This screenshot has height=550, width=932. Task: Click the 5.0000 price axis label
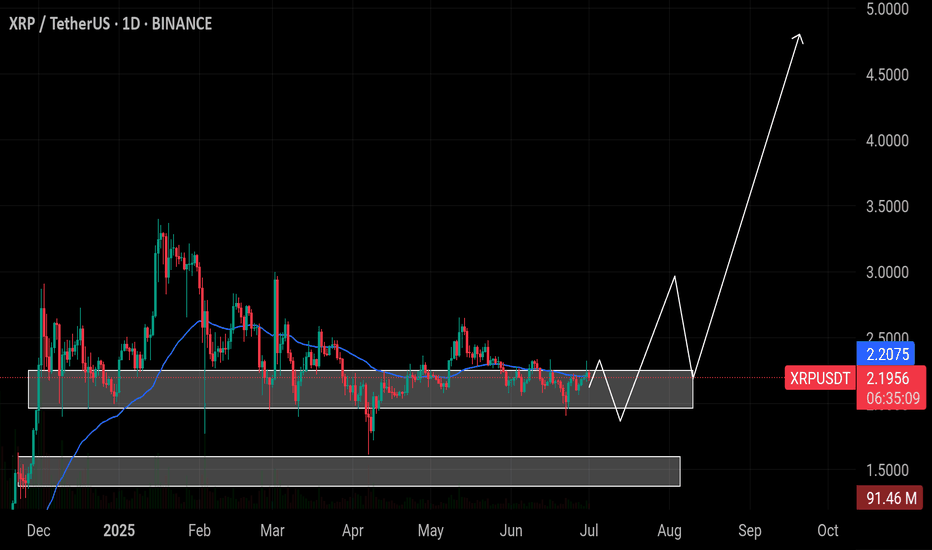[887, 9]
